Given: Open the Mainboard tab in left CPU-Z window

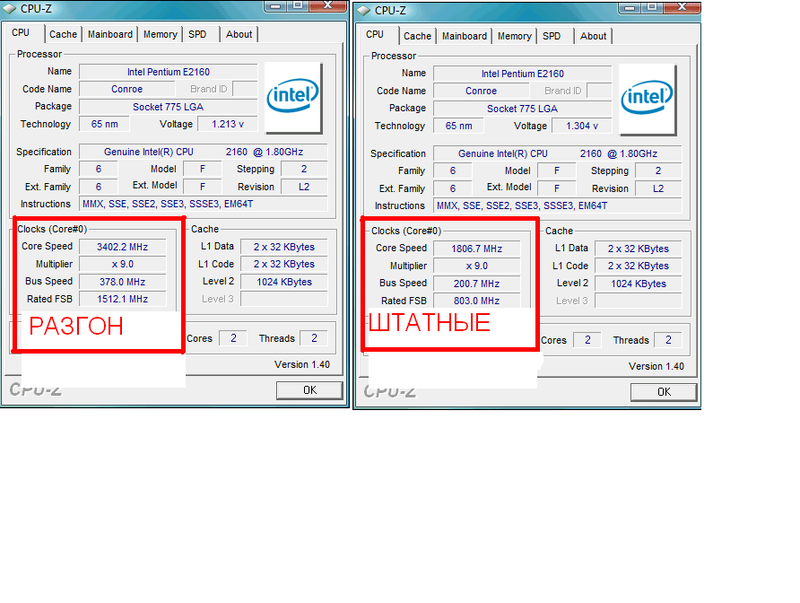Looking at the screenshot, I should pyautogui.click(x=110, y=34).
